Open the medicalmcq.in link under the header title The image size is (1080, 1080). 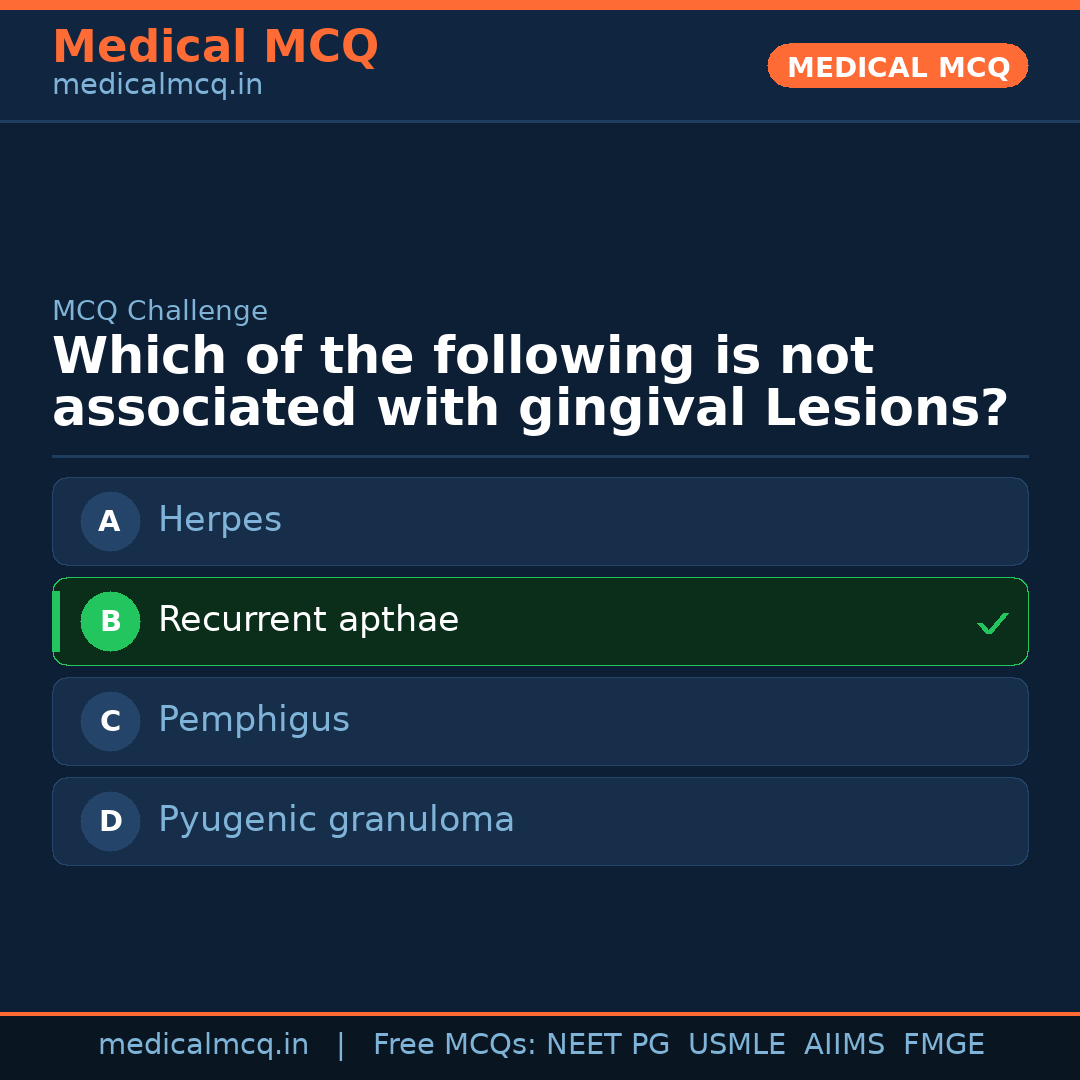[157, 86]
